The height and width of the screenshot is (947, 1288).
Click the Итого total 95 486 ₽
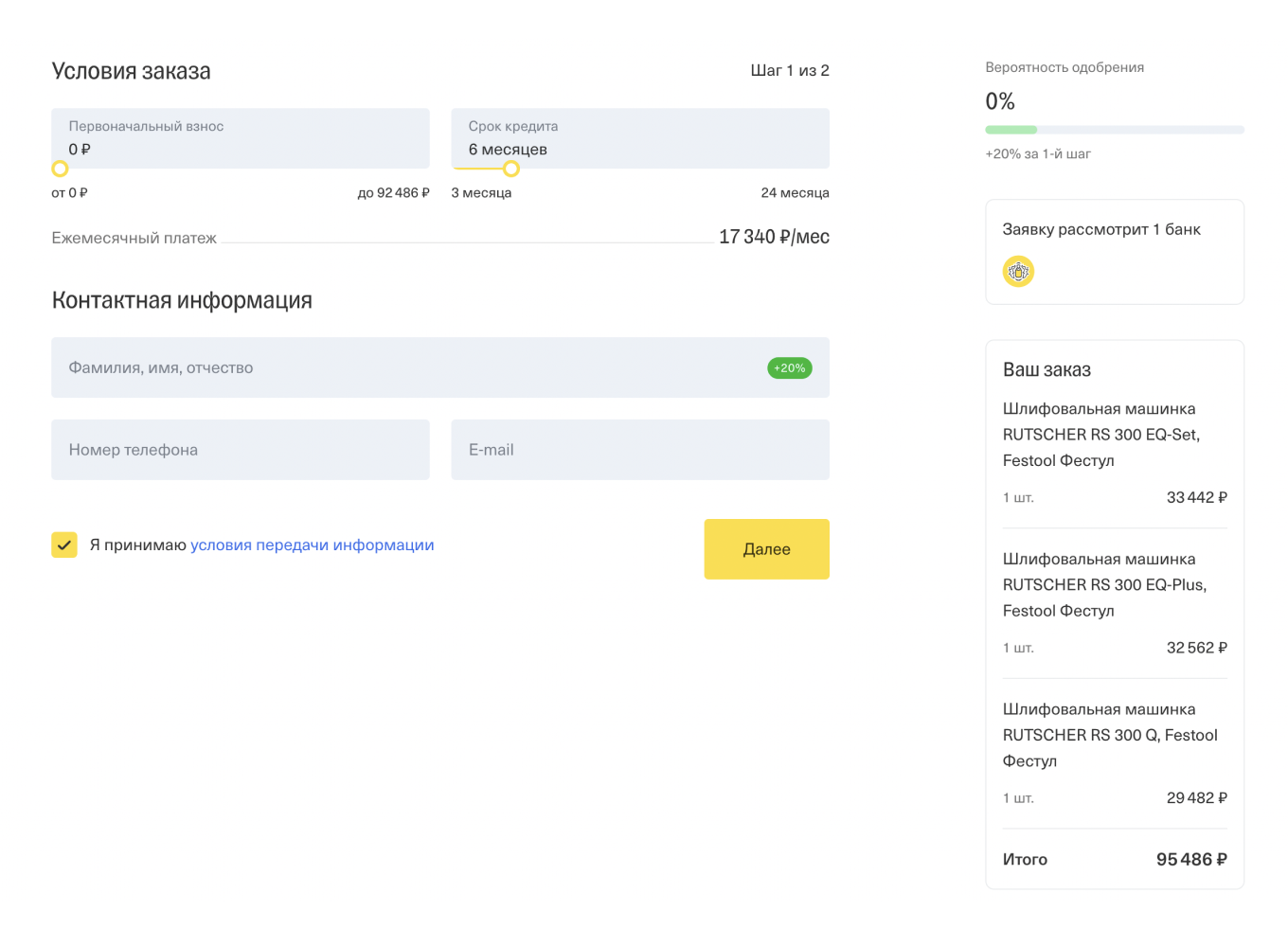pyautogui.click(x=1190, y=860)
